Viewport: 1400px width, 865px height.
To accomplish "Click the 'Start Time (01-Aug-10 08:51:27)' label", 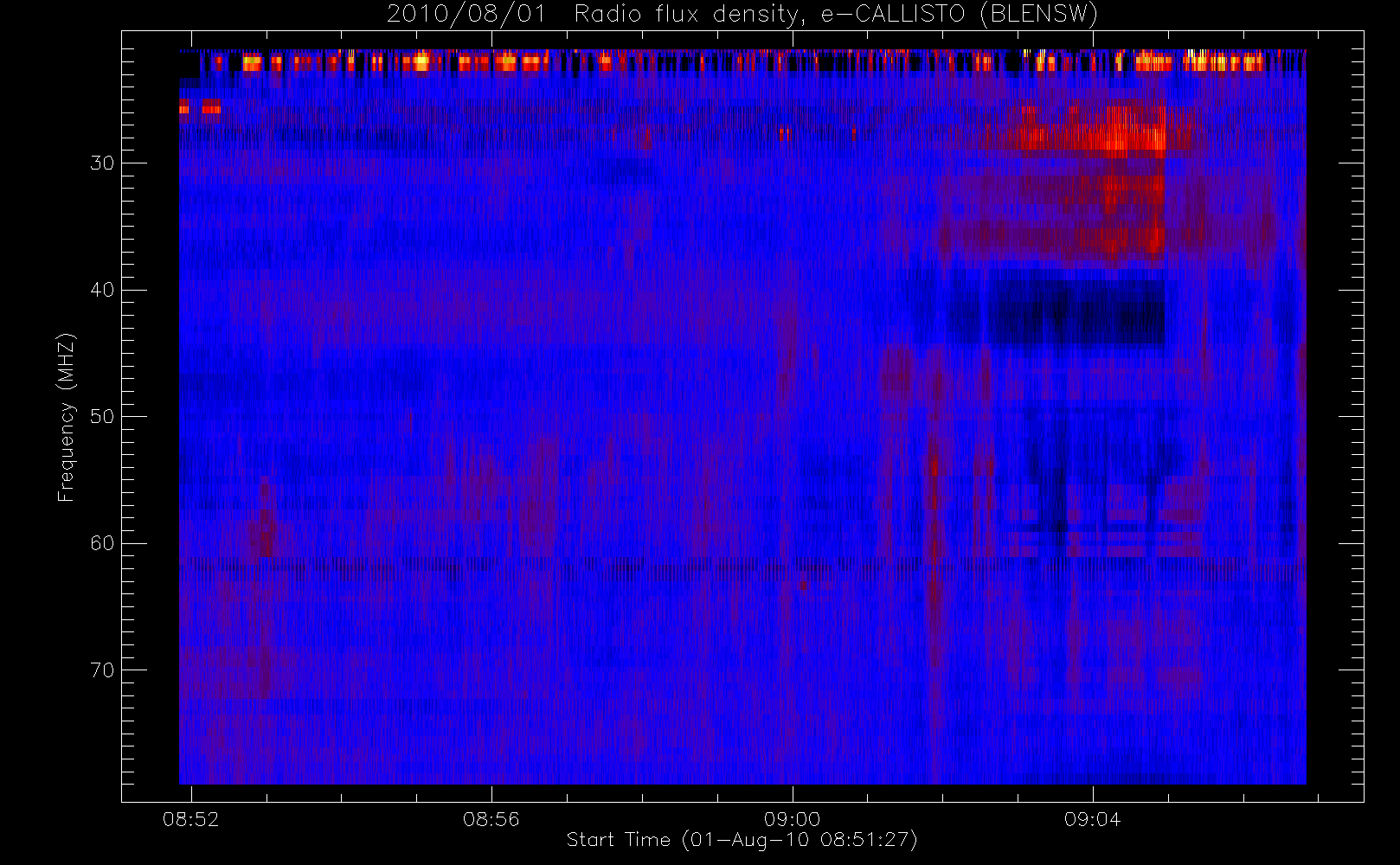I will point(742,840).
